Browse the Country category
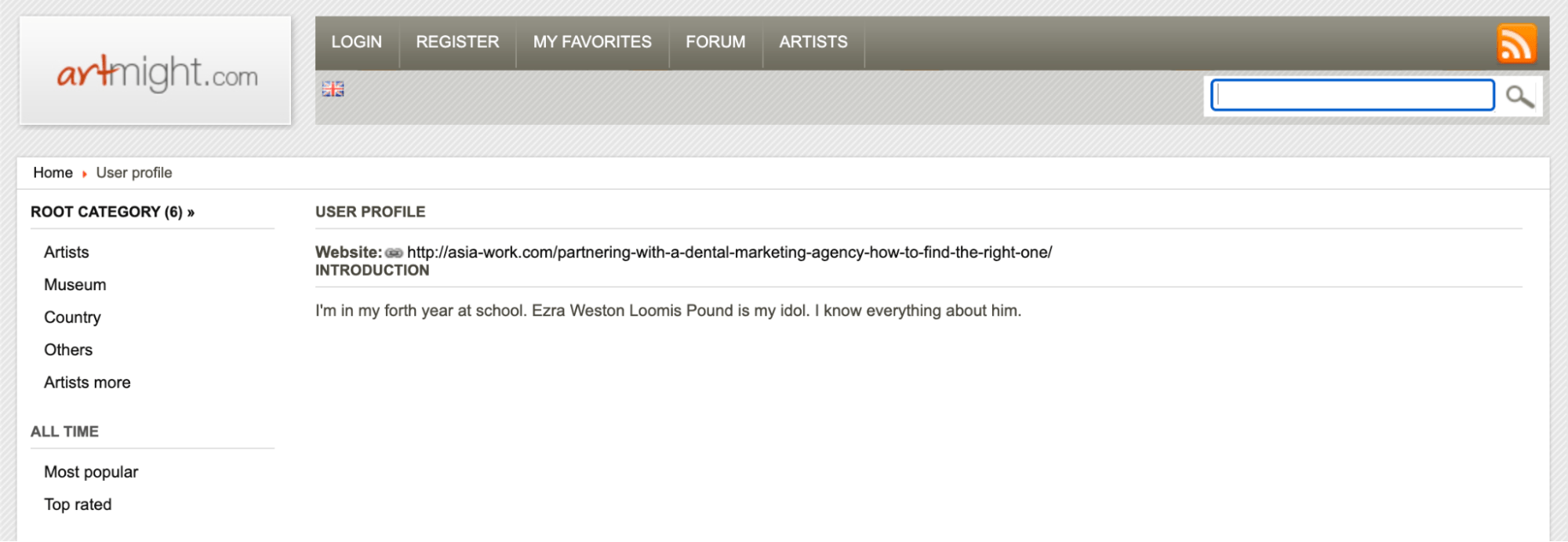The image size is (1568, 542). click(72, 318)
